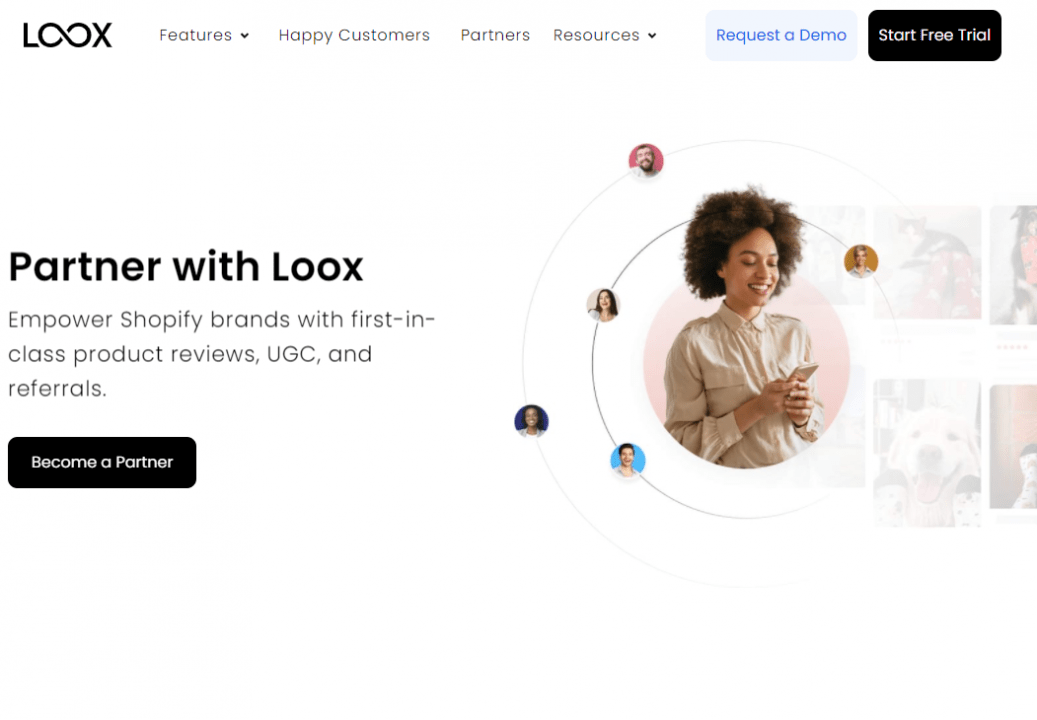Select the bearded man avatar on pink background
The width and height of the screenshot is (1037, 720).
click(645, 161)
